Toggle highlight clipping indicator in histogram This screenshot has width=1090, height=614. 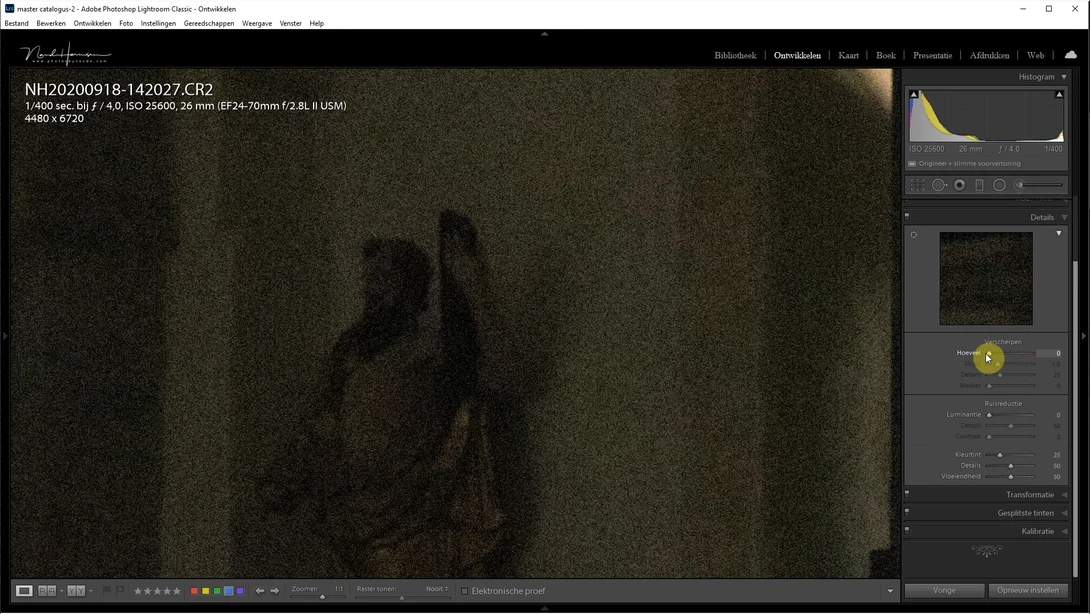pos(1059,95)
